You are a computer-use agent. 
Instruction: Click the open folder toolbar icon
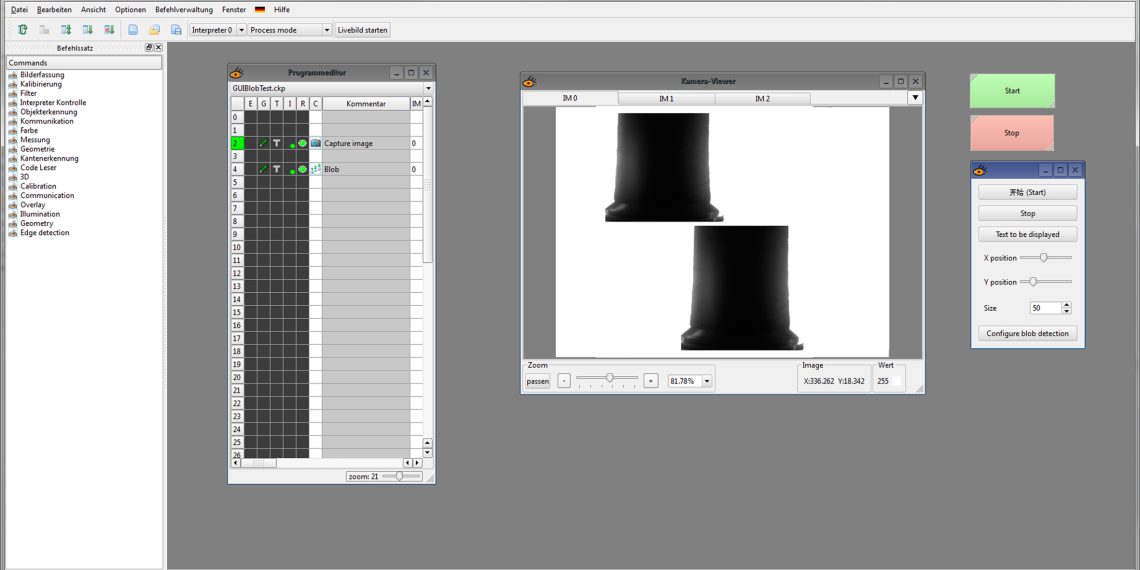pos(154,30)
